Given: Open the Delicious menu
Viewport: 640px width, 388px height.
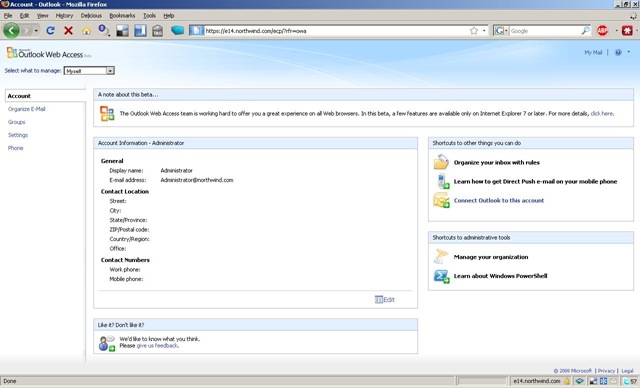Looking at the screenshot, I should pos(91,16).
